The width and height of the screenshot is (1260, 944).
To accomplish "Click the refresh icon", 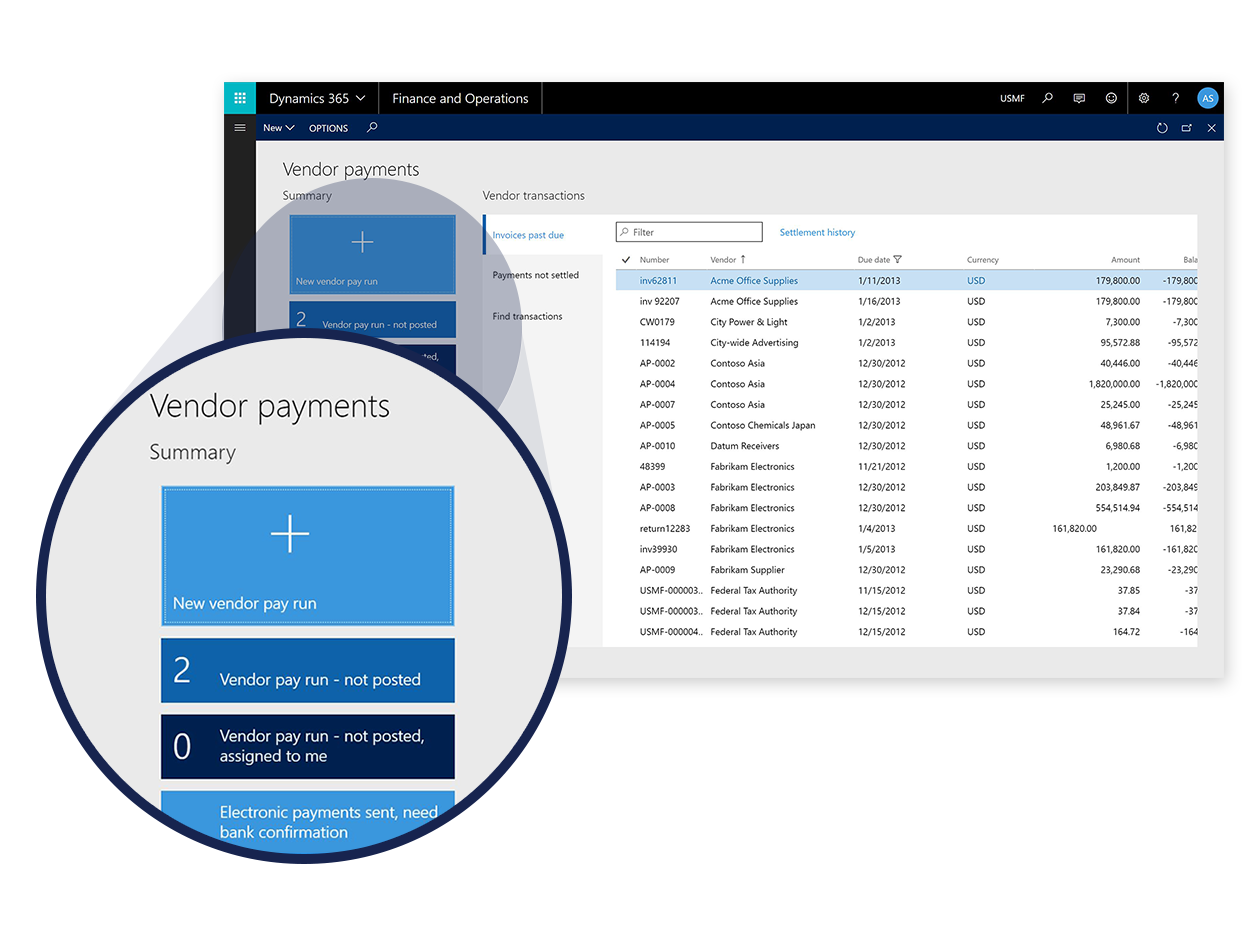I will pos(1162,128).
